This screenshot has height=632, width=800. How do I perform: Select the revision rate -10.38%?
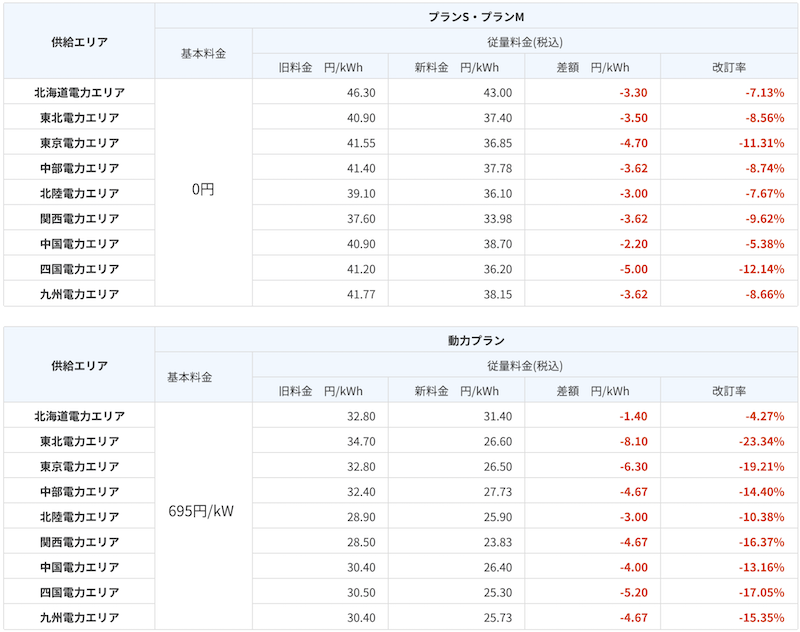762,517
